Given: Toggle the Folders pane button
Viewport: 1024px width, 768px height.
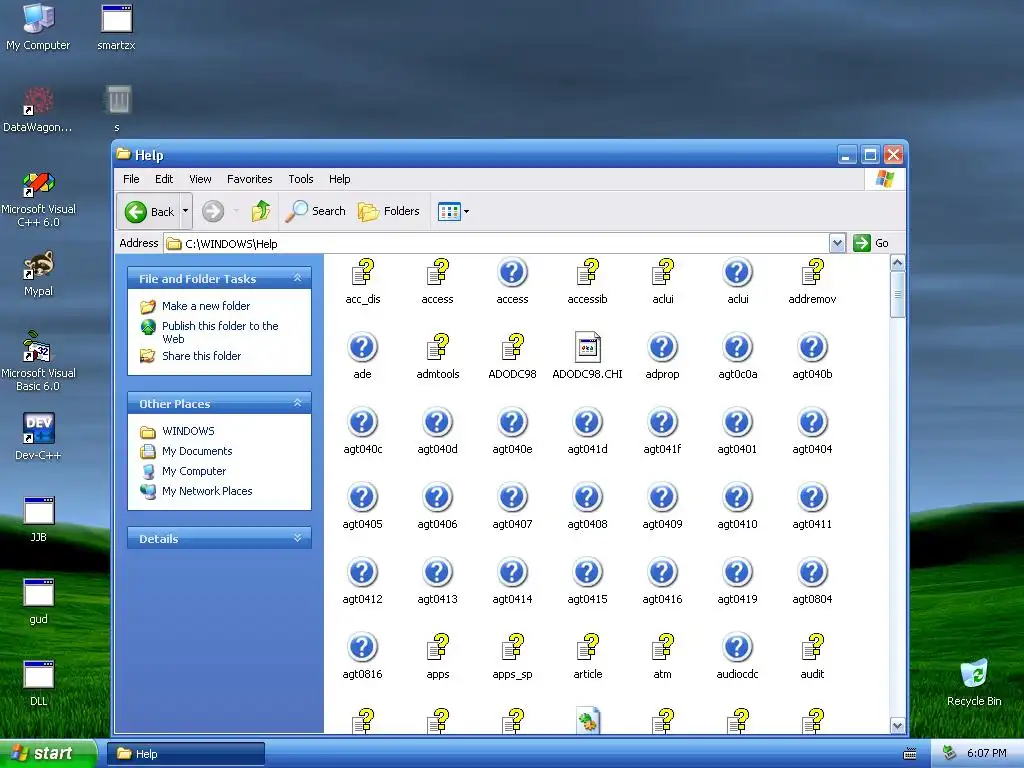Looking at the screenshot, I should pos(389,212).
